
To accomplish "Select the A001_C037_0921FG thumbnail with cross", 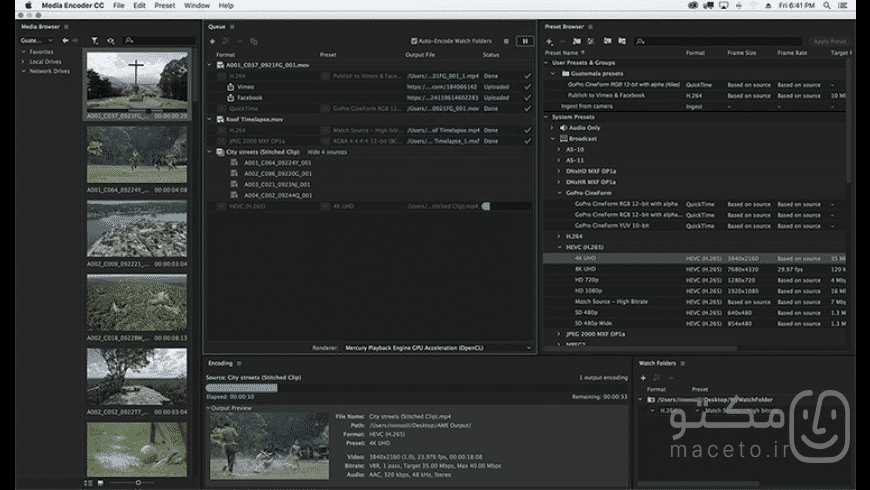I will (x=137, y=82).
